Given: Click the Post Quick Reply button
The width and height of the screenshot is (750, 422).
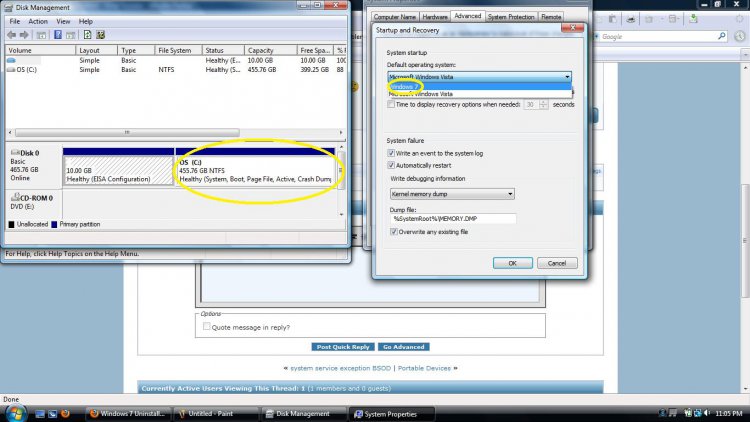Looking at the screenshot, I should click(x=343, y=347).
